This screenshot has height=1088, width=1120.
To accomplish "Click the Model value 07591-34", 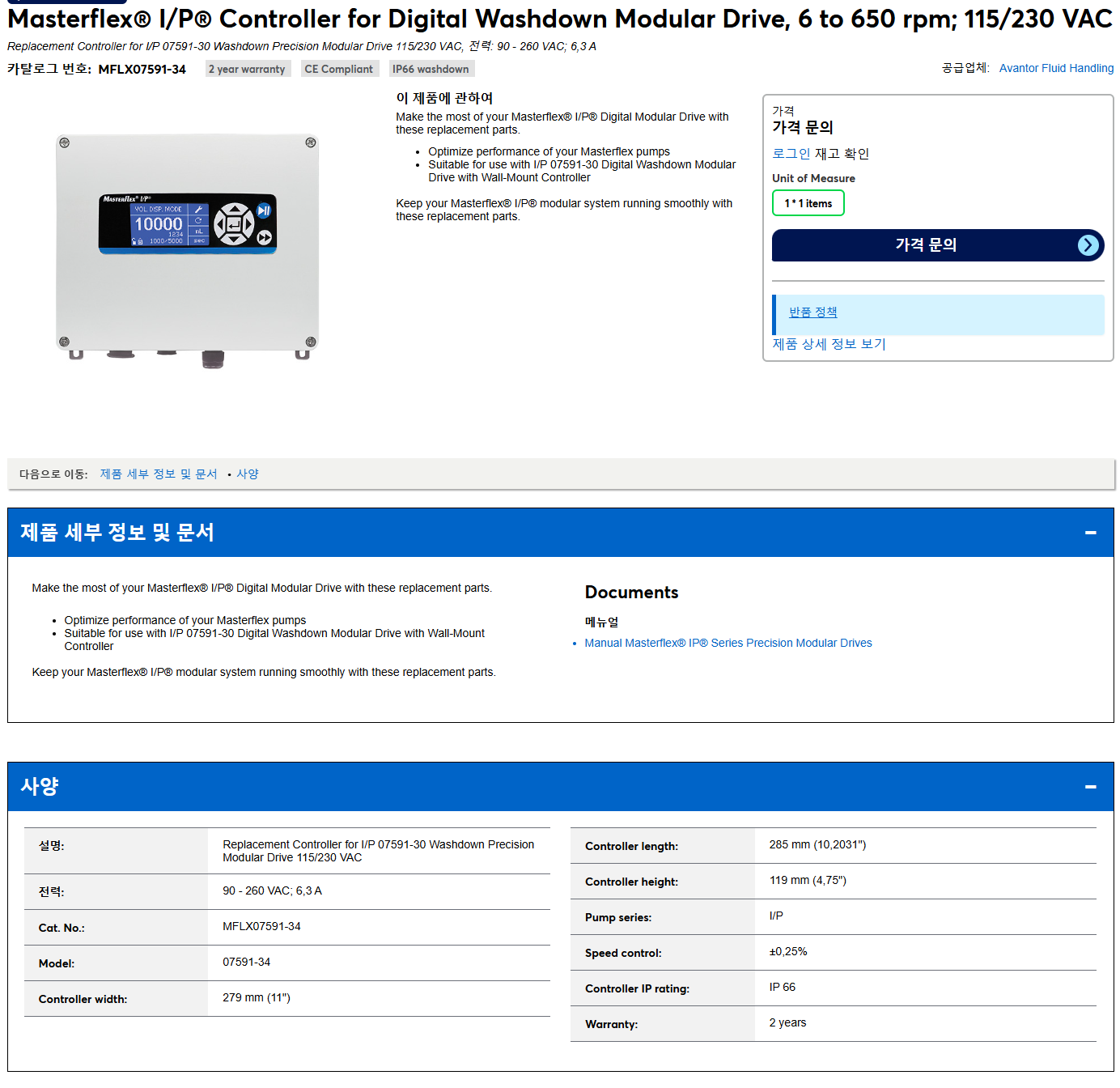I will pos(247,962).
